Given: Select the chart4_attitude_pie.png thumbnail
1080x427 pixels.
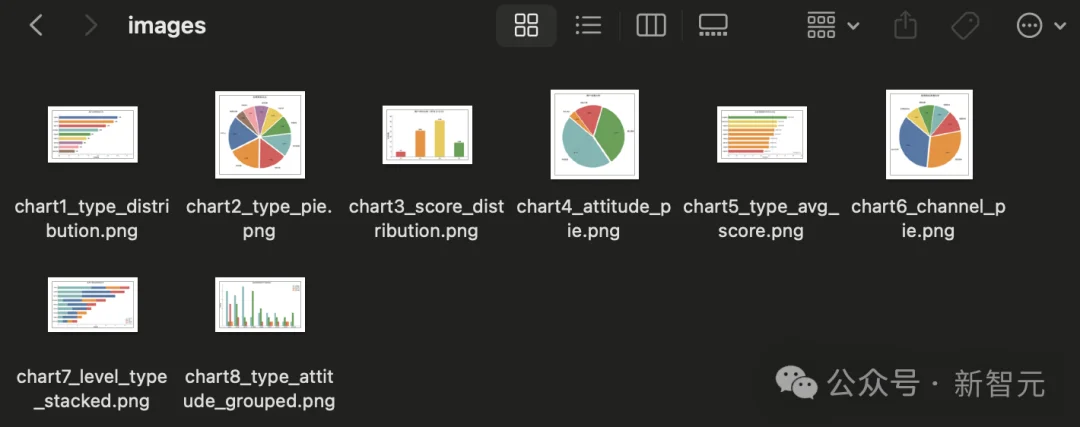Looking at the screenshot, I should pos(594,135).
